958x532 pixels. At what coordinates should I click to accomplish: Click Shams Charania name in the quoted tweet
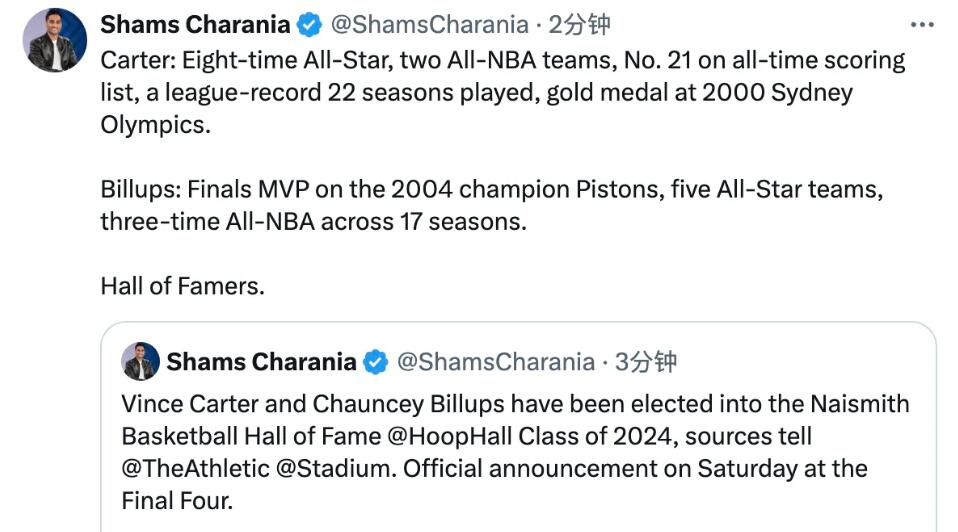click(261, 362)
